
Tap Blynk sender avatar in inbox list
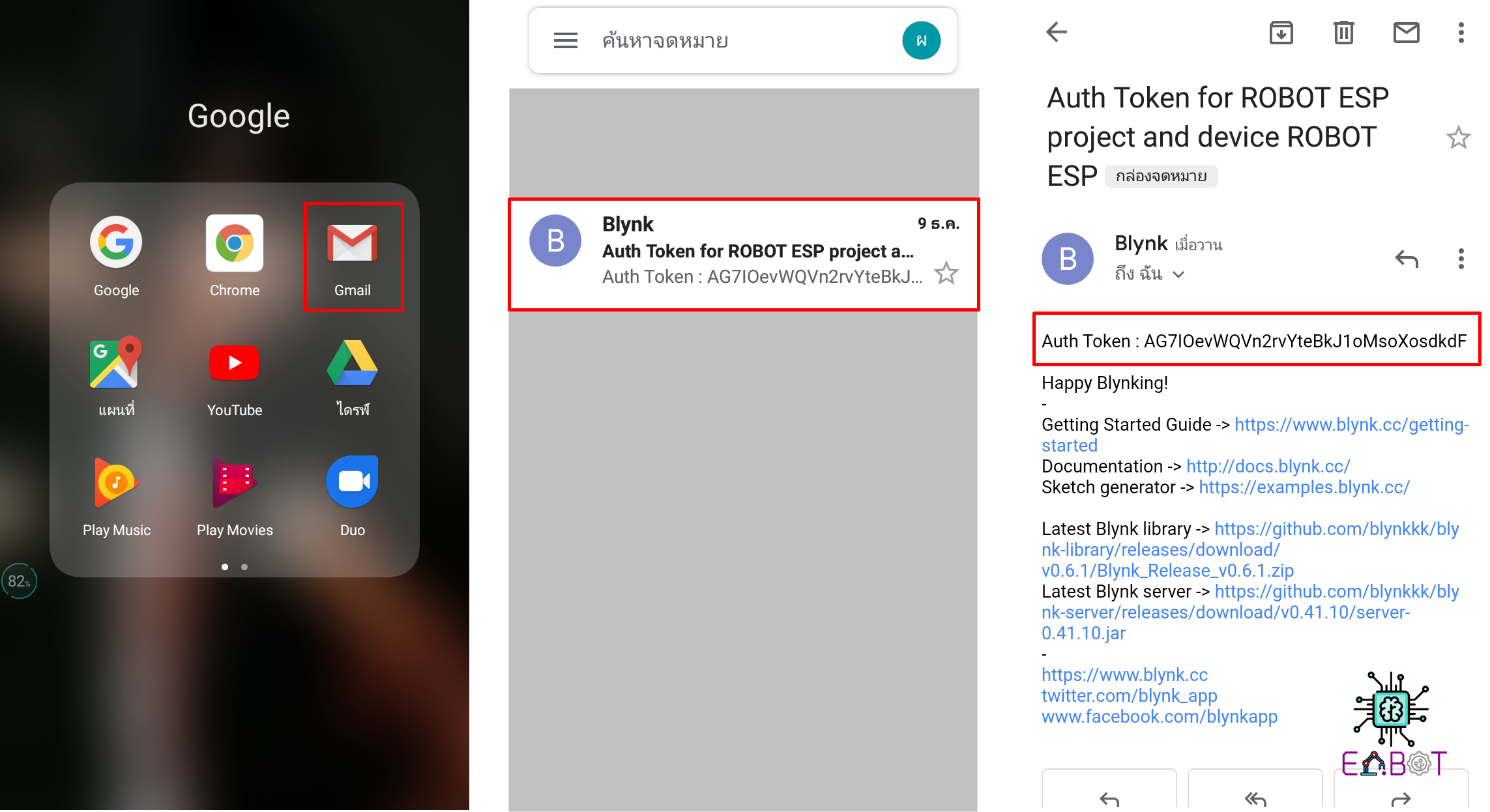pyautogui.click(x=555, y=240)
